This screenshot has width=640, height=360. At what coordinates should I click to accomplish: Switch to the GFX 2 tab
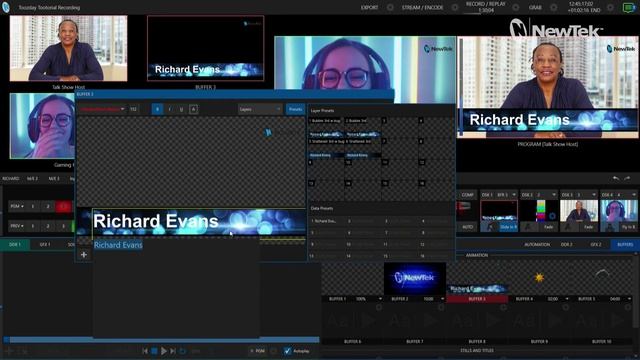pos(596,244)
